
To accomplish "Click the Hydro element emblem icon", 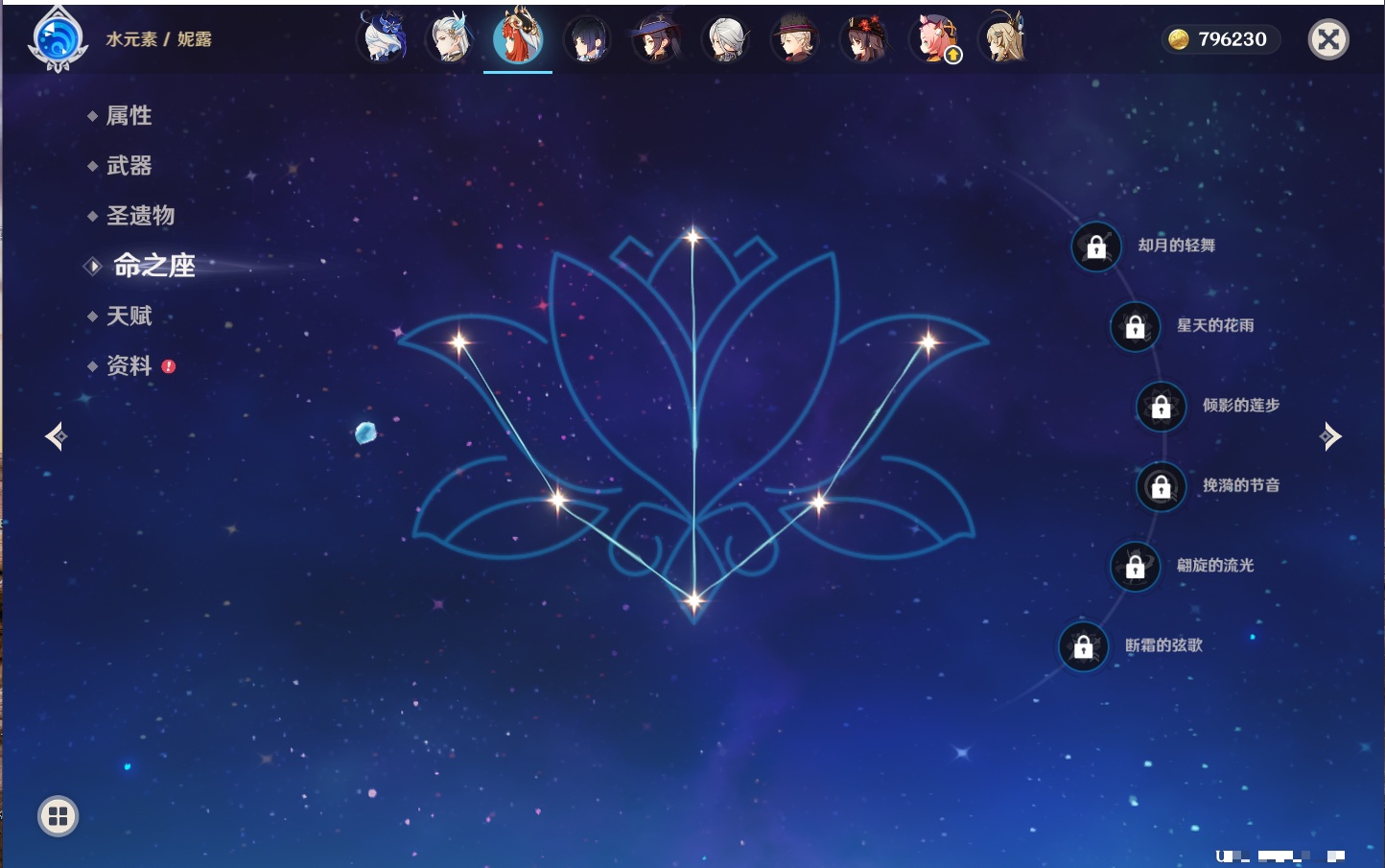I will click(x=58, y=40).
